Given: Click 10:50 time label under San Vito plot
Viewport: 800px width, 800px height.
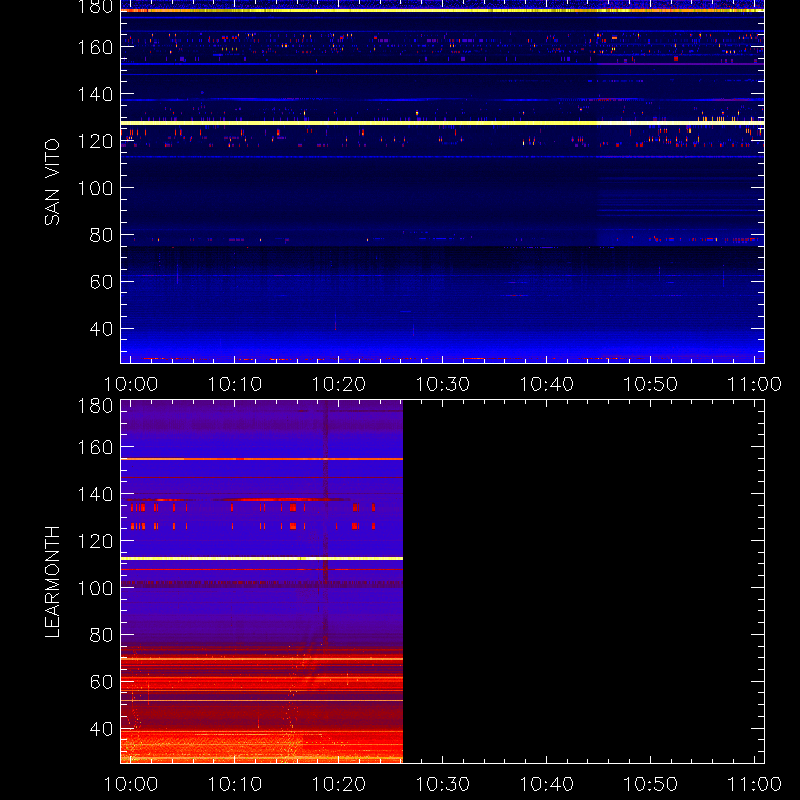Looking at the screenshot, I should pos(651,384).
